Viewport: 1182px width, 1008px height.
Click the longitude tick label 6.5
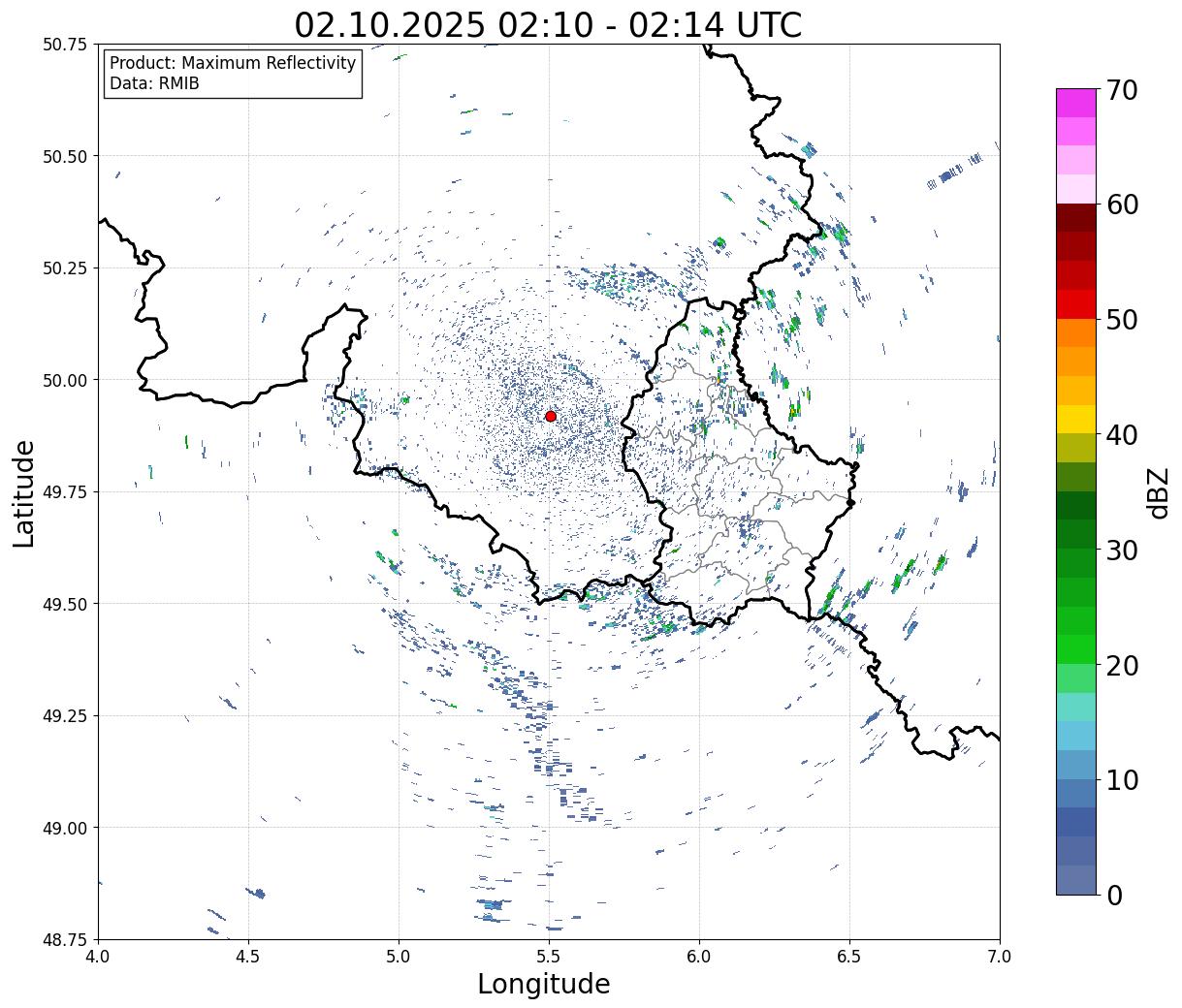849,957
